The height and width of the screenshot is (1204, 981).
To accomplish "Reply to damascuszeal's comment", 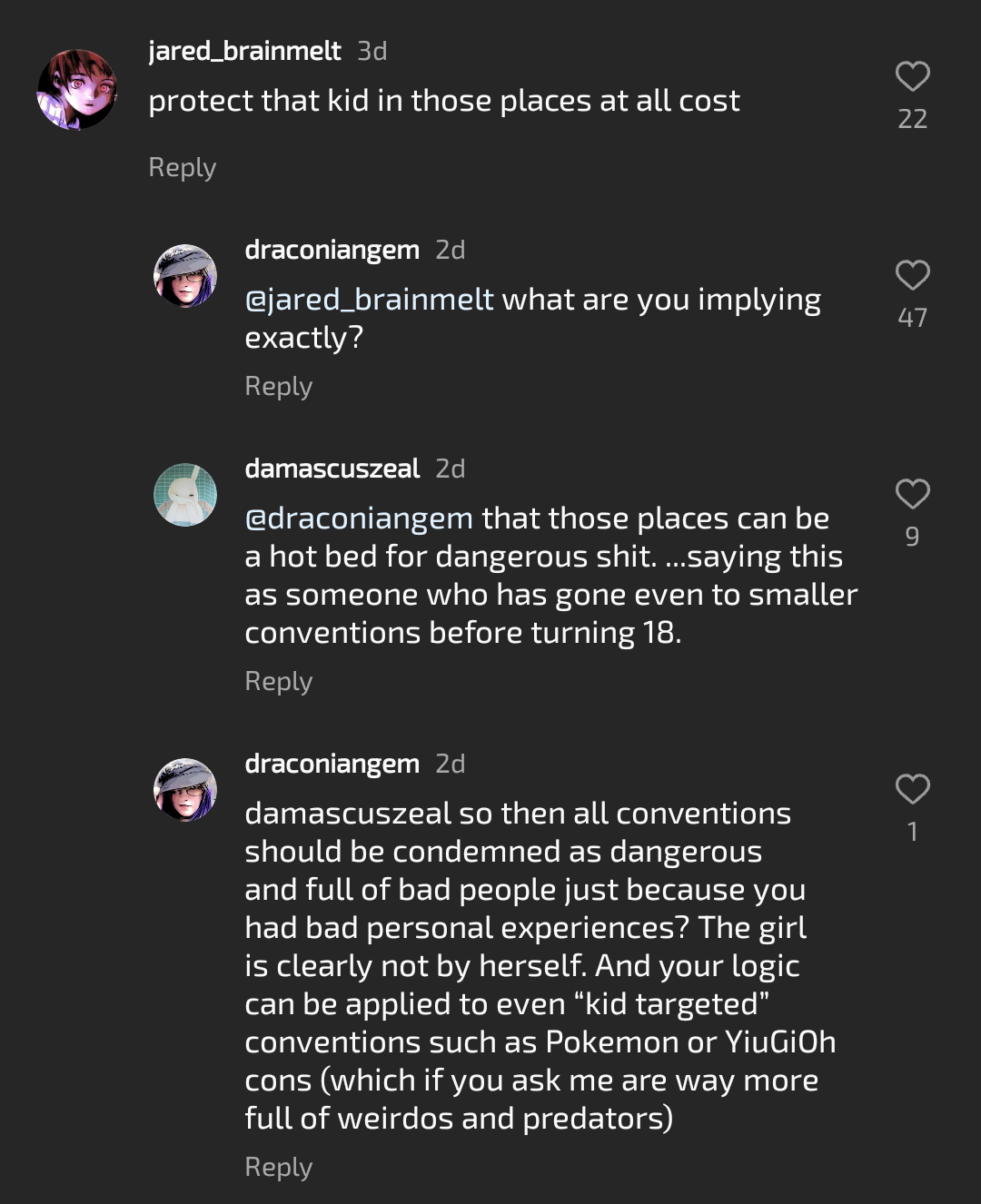I will pyautogui.click(x=278, y=682).
